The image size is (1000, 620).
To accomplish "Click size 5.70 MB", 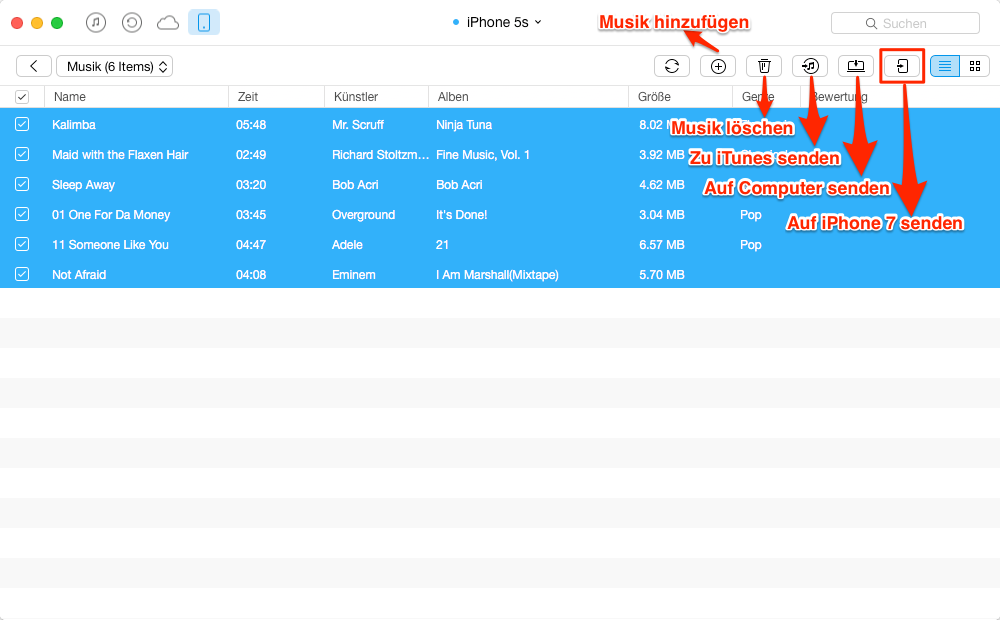I will tap(661, 275).
